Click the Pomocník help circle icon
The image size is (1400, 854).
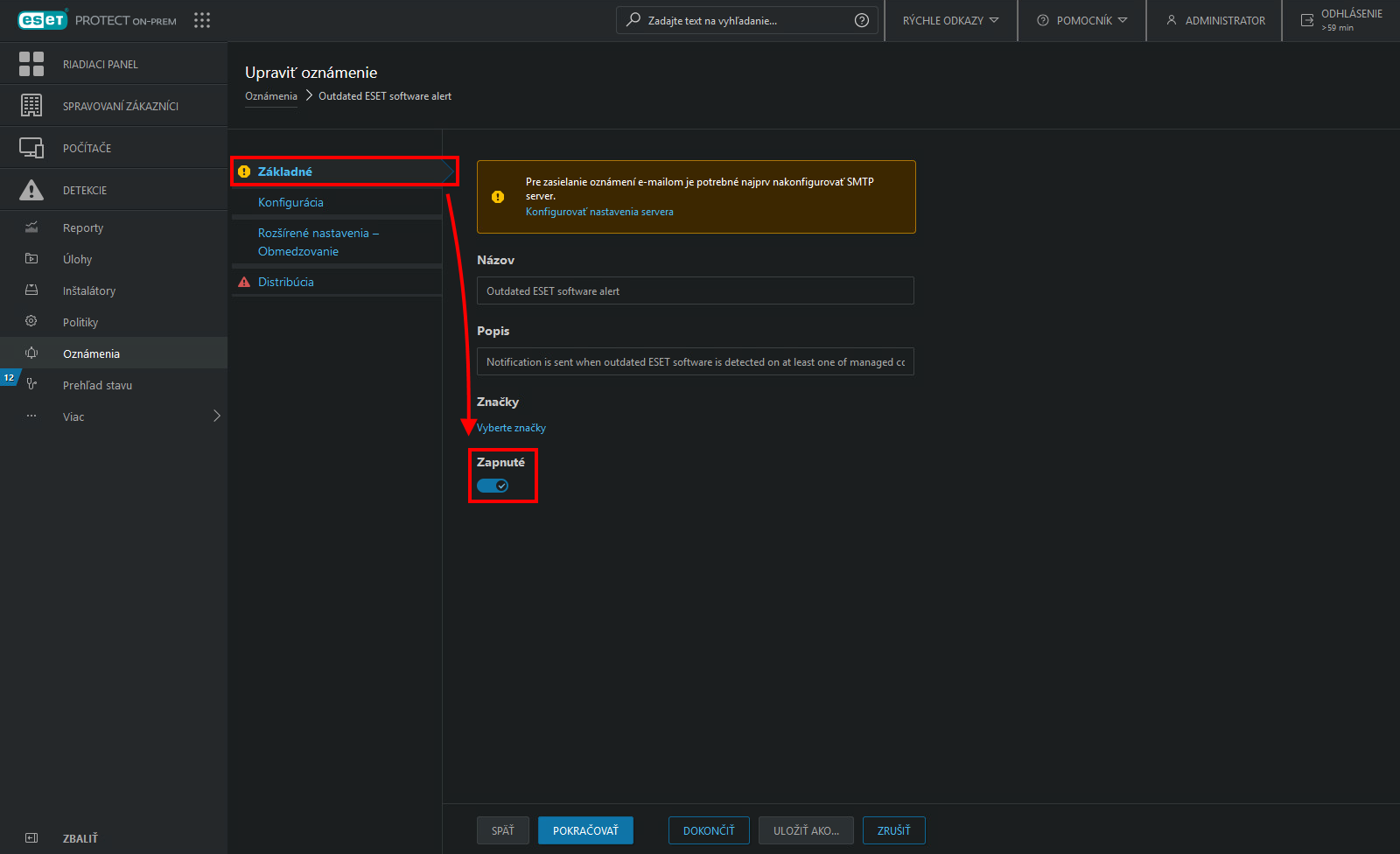point(1043,20)
